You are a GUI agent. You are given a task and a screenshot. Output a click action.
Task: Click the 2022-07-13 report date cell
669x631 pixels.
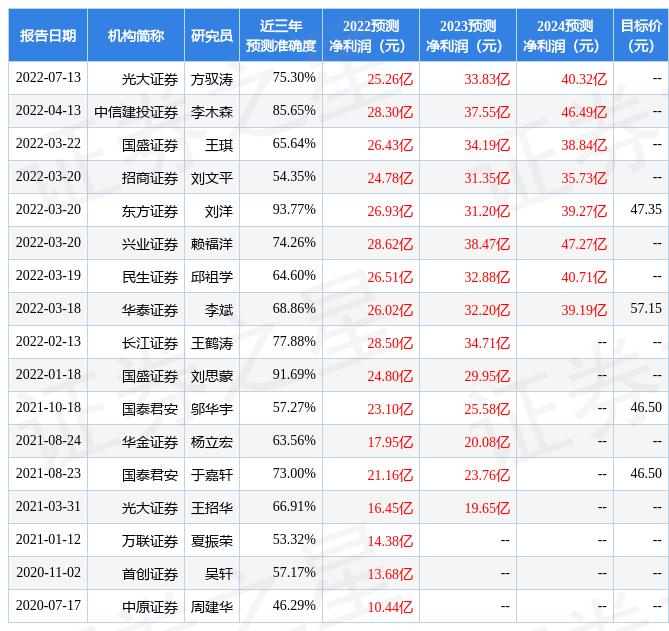click(x=48, y=78)
